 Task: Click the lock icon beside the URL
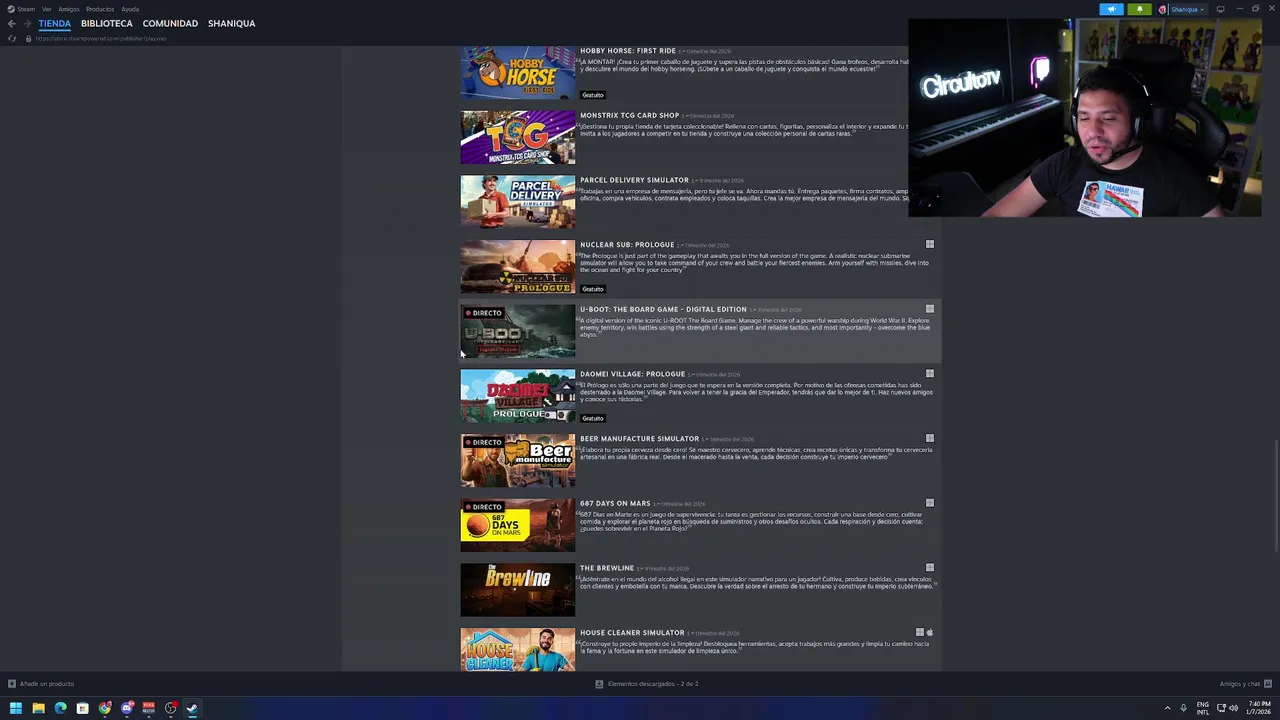28,38
